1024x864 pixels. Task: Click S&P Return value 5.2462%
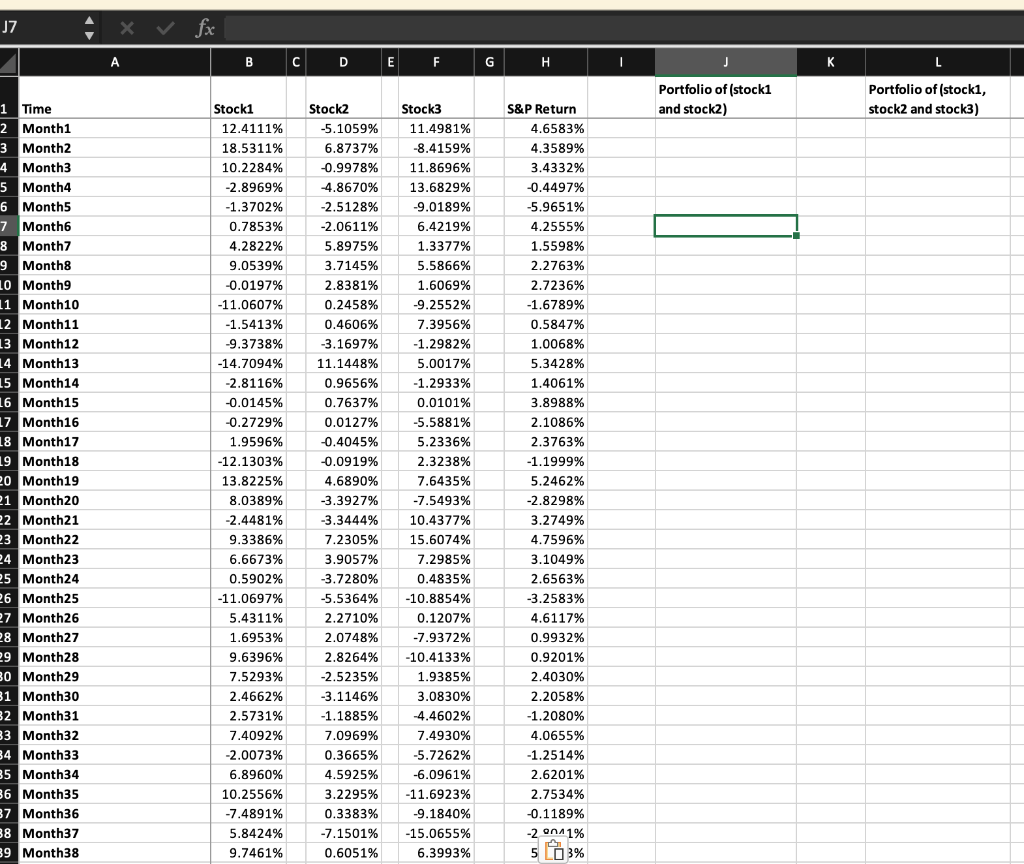pos(546,481)
